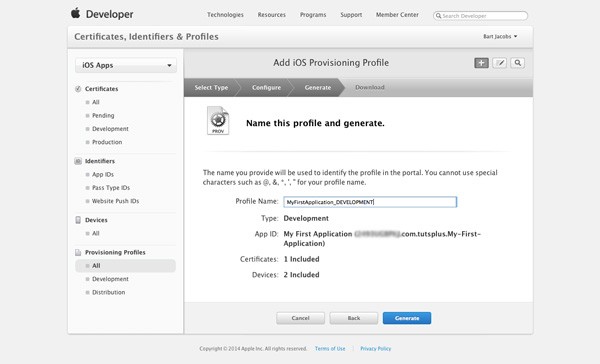Image resolution: width=600 pixels, height=364 pixels.
Task: Expand the Bart Jacobs account menu
Action: point(500,36)
